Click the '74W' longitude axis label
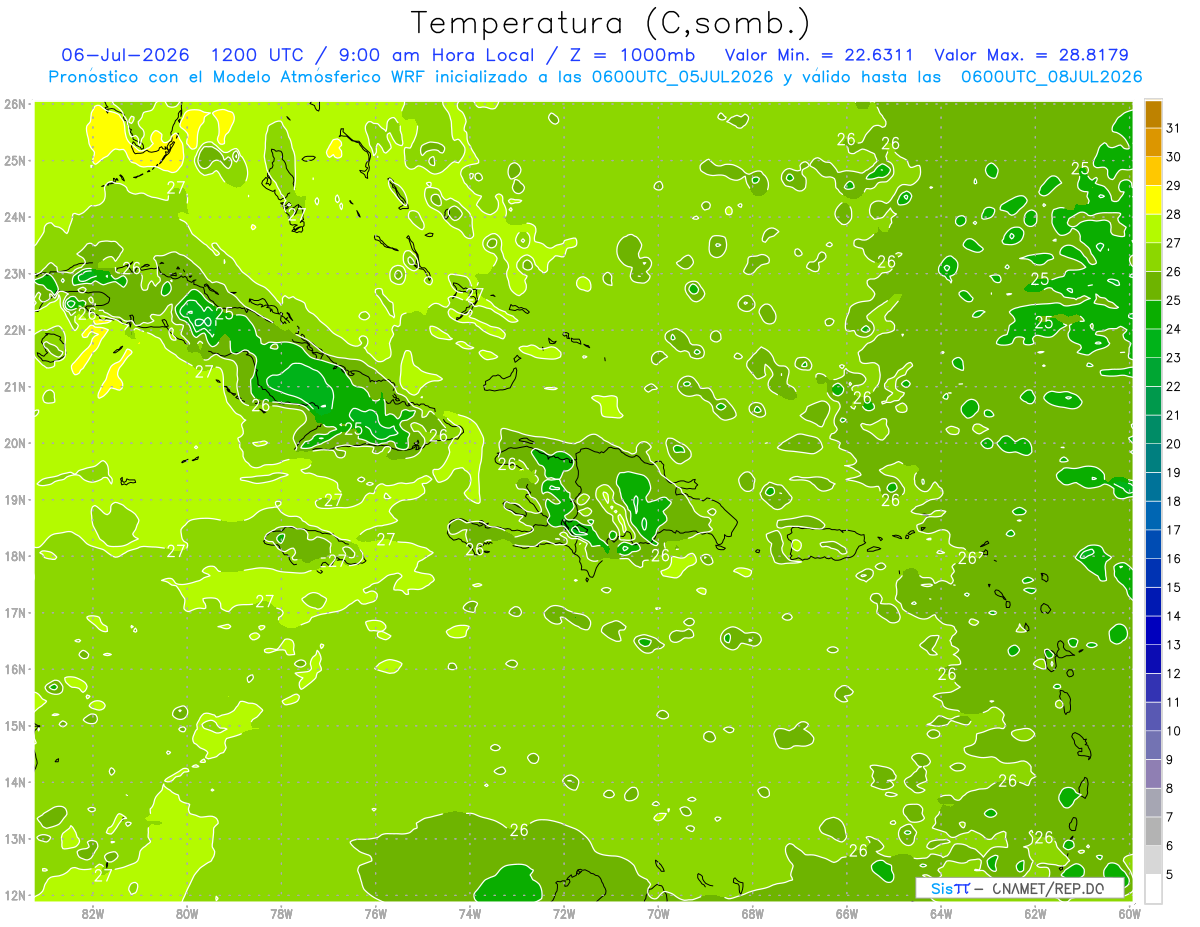The image size is (1200, 927). coord(470,913)
